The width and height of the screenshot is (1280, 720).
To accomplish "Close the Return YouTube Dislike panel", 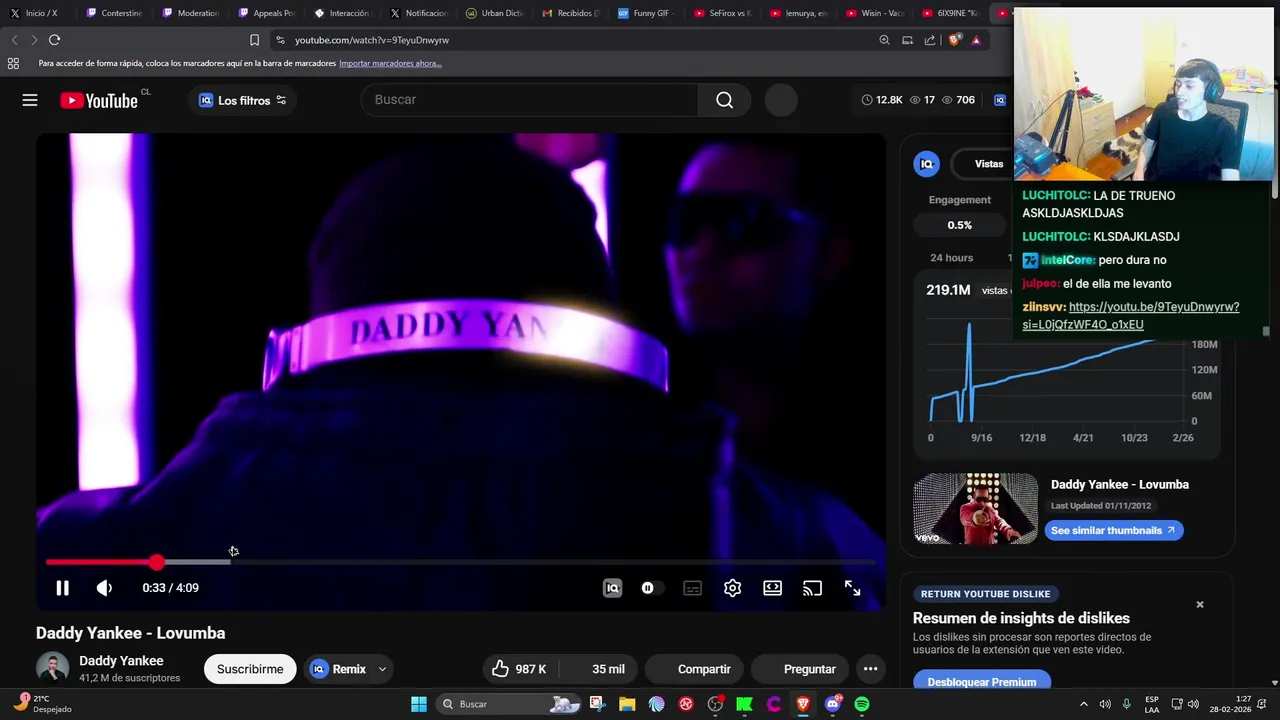I will (x=1200, y=604).
